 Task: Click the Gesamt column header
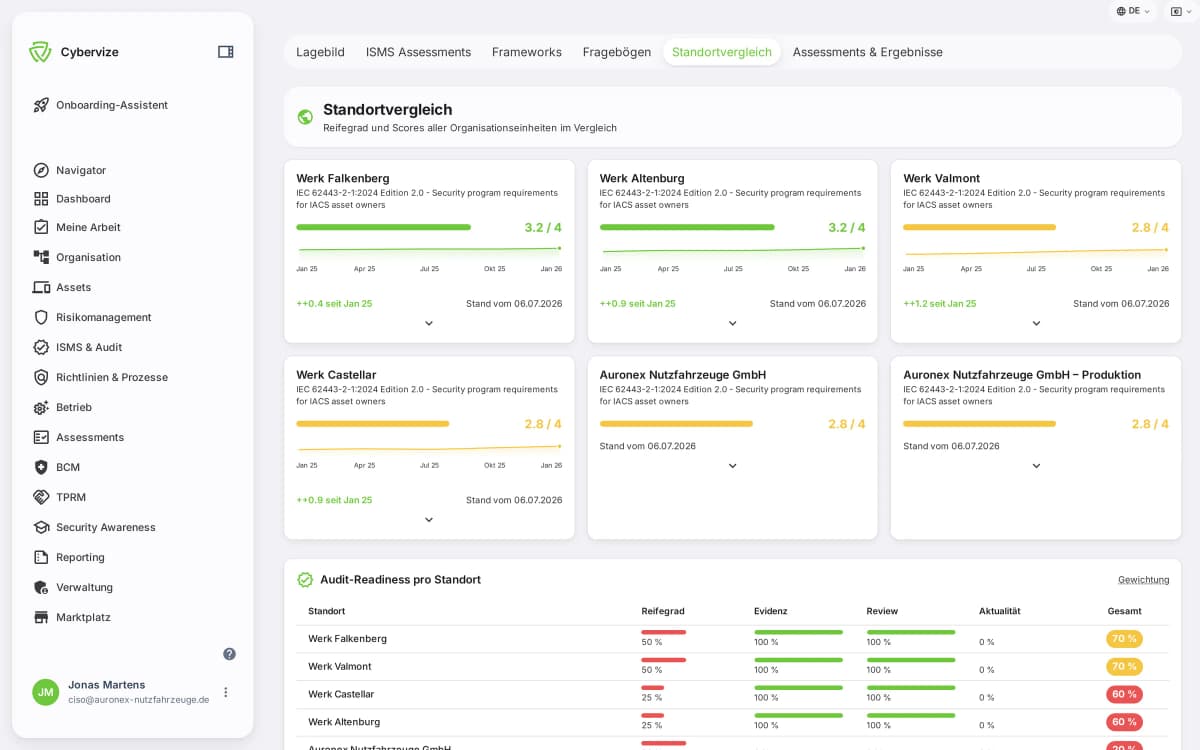click(x=1124, y=611)
